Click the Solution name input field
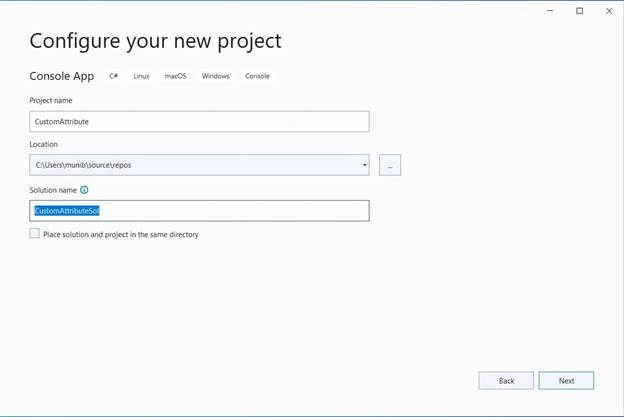Image resolution: width=624 pixels, height=417 pixels. pos(199,211)
